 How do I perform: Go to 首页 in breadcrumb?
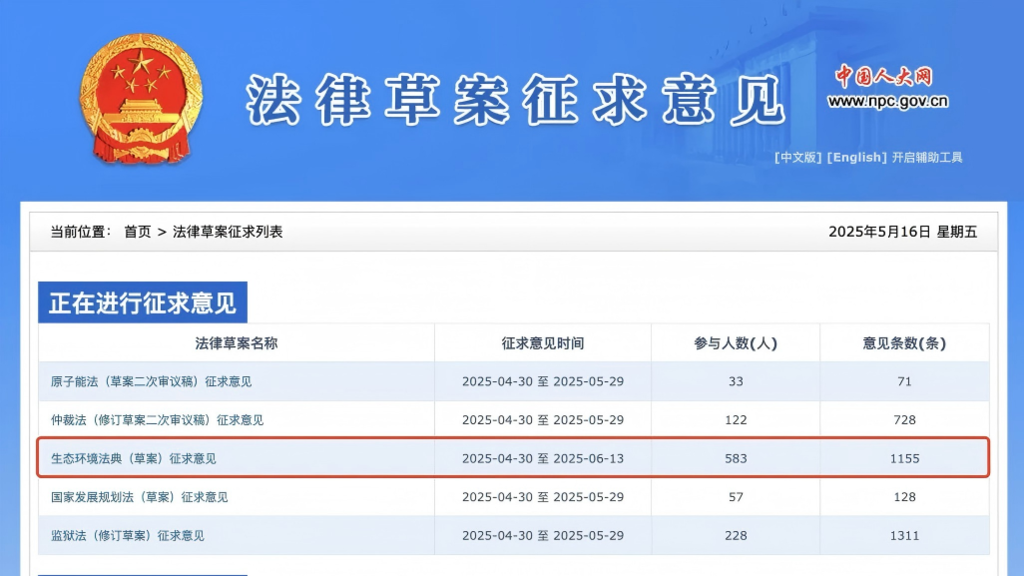click(x=138, y=232)
